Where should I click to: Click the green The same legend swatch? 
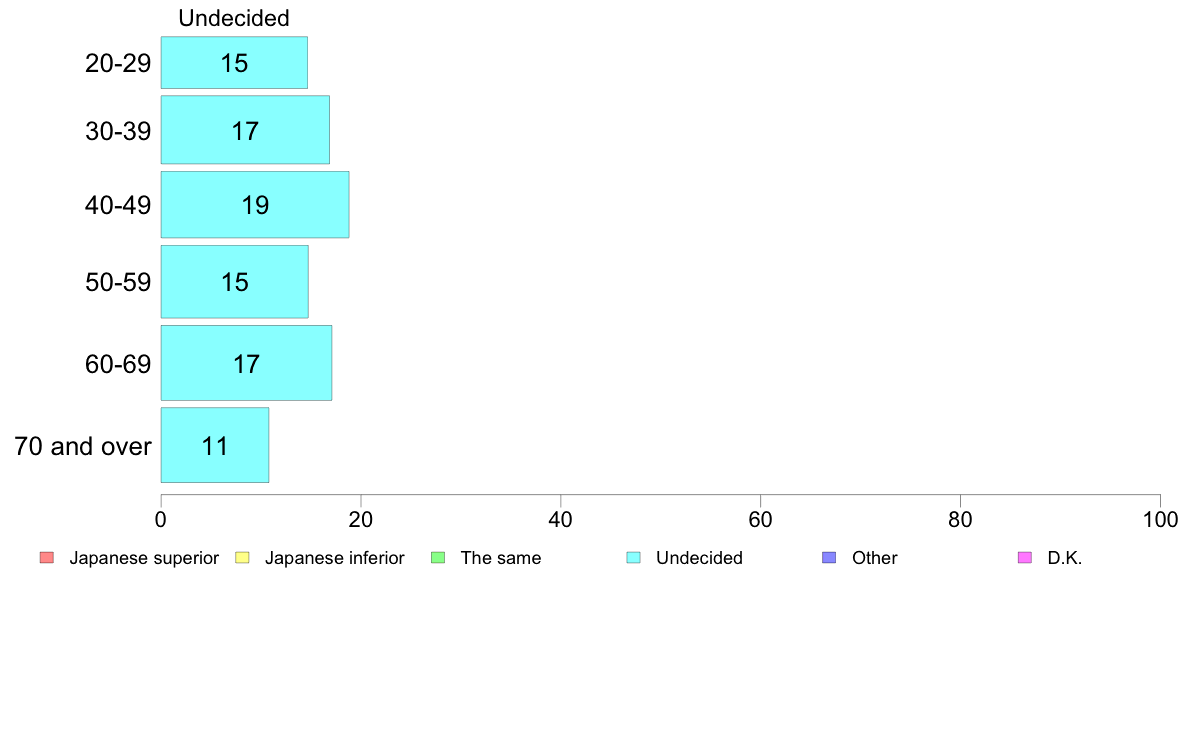coord(438,558)
